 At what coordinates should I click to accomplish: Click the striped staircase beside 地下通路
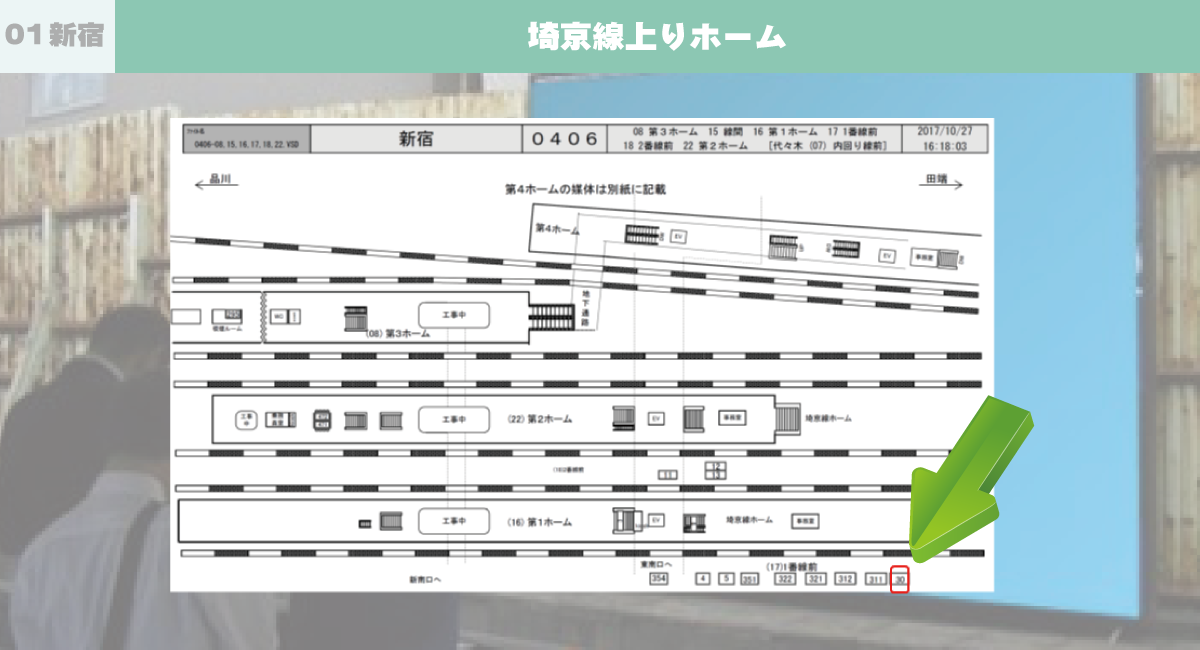coord(551,317)
